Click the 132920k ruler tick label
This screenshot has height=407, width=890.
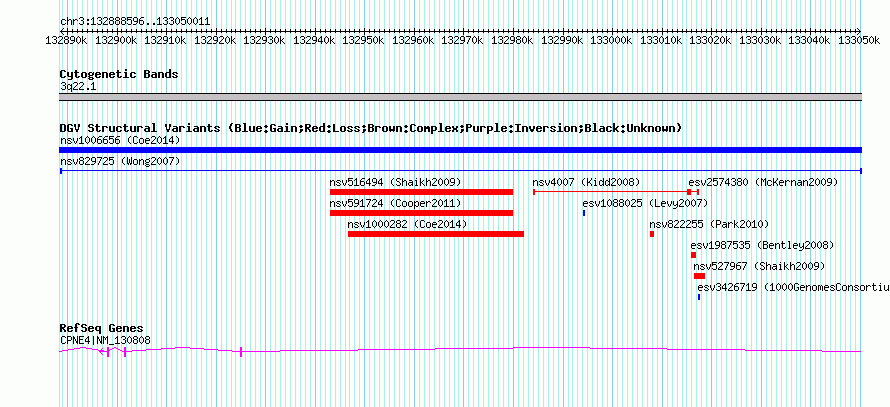pos(215,40)
